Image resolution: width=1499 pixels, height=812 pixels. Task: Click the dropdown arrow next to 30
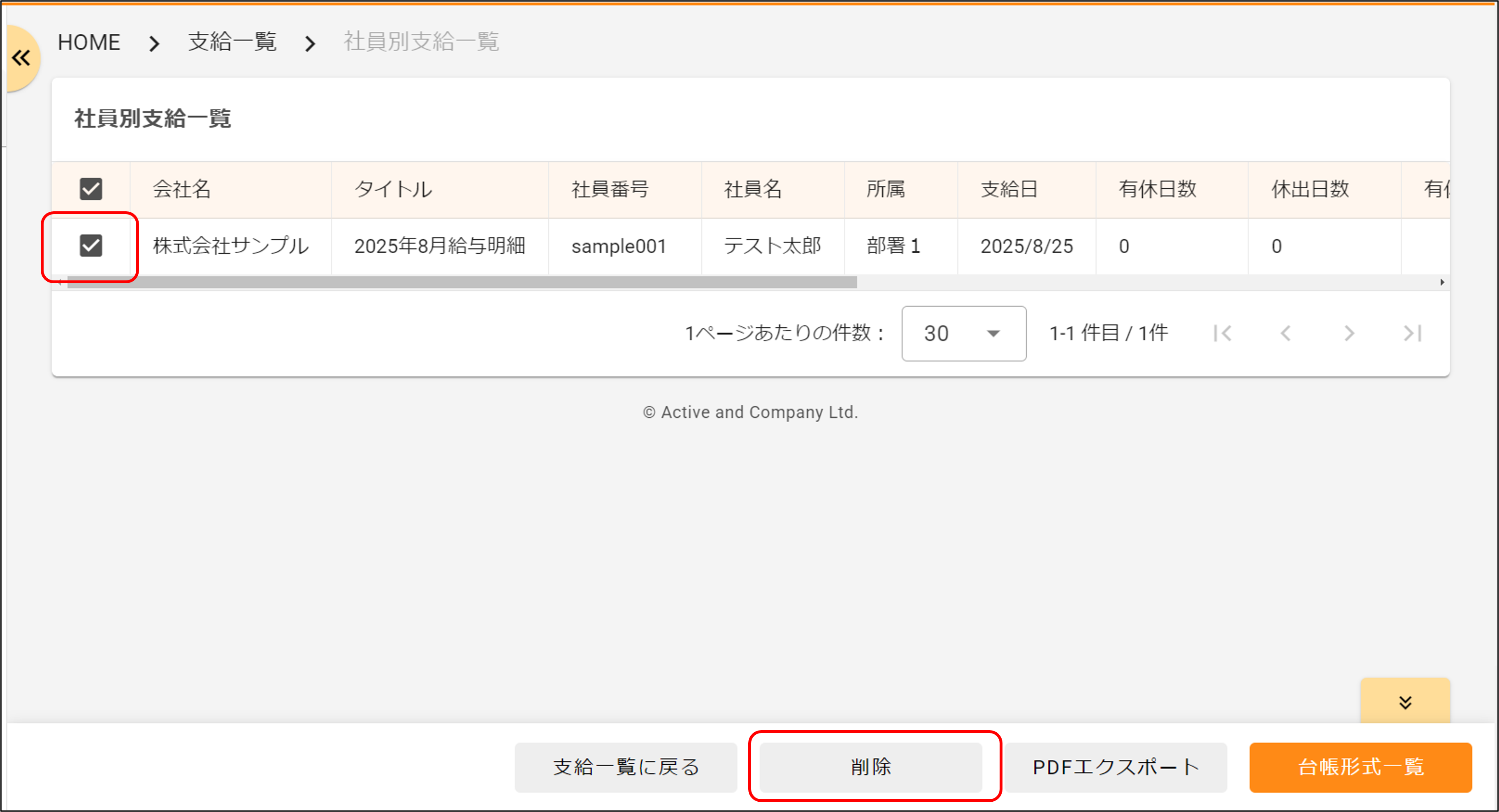[x=993, y=333]
